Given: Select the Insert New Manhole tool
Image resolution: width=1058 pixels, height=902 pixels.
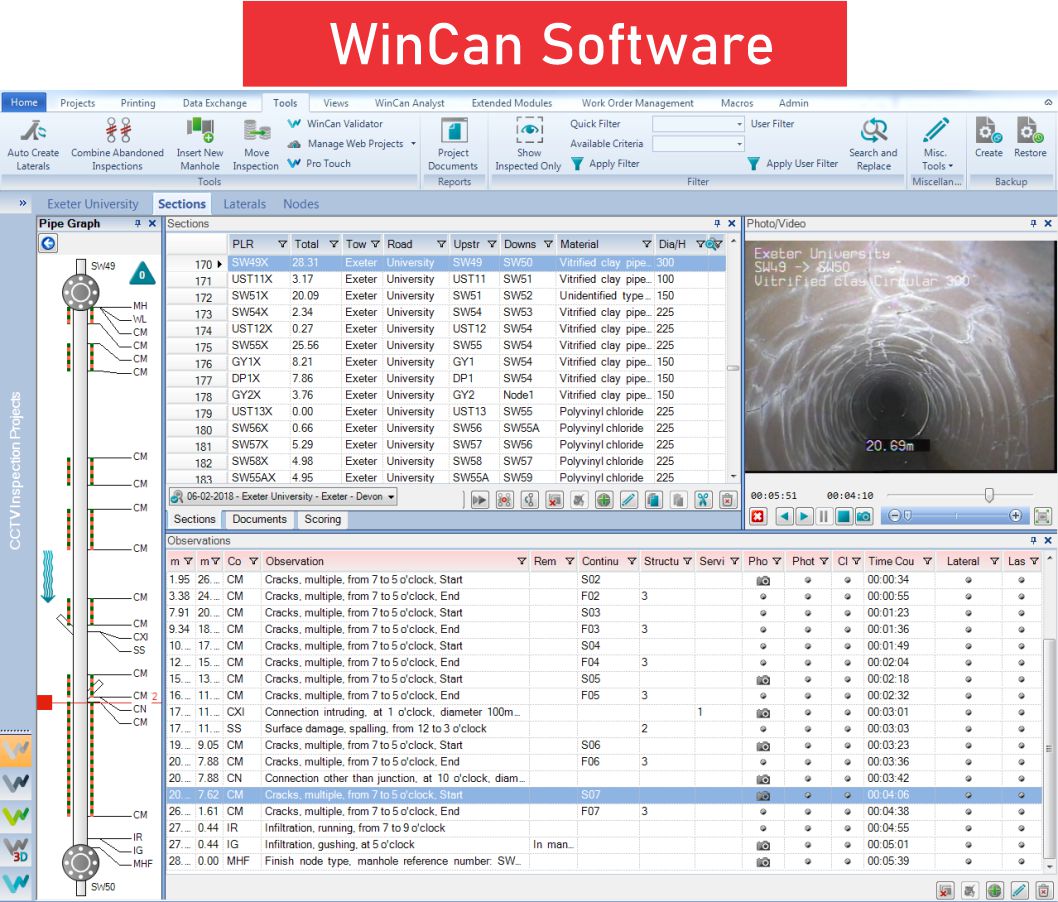Looking at the screenshot, I should [200, 130].
